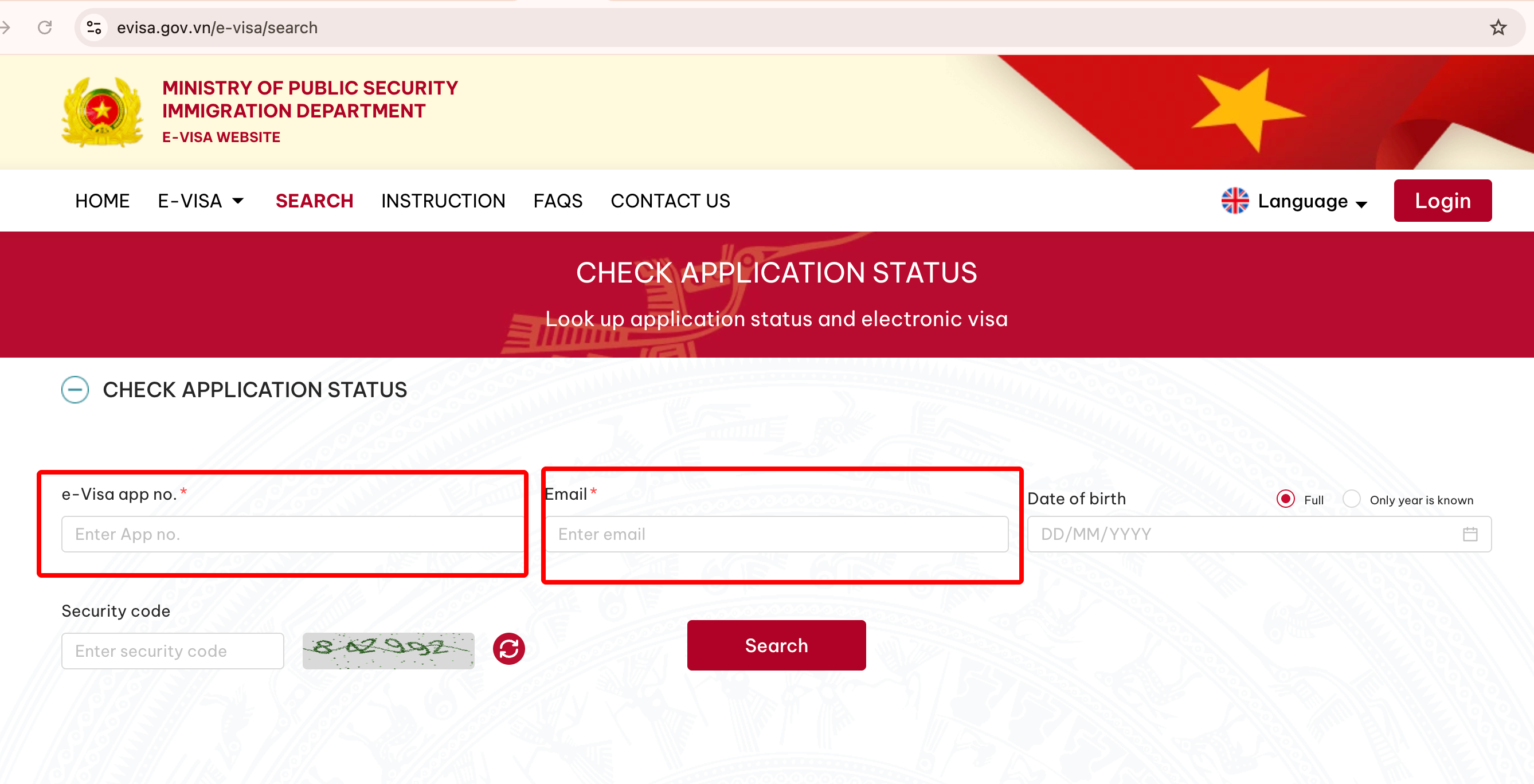The height and width of the screenshot is (784, 1534).
Task: Click the captcha security code image
Action: coord(388,650)
